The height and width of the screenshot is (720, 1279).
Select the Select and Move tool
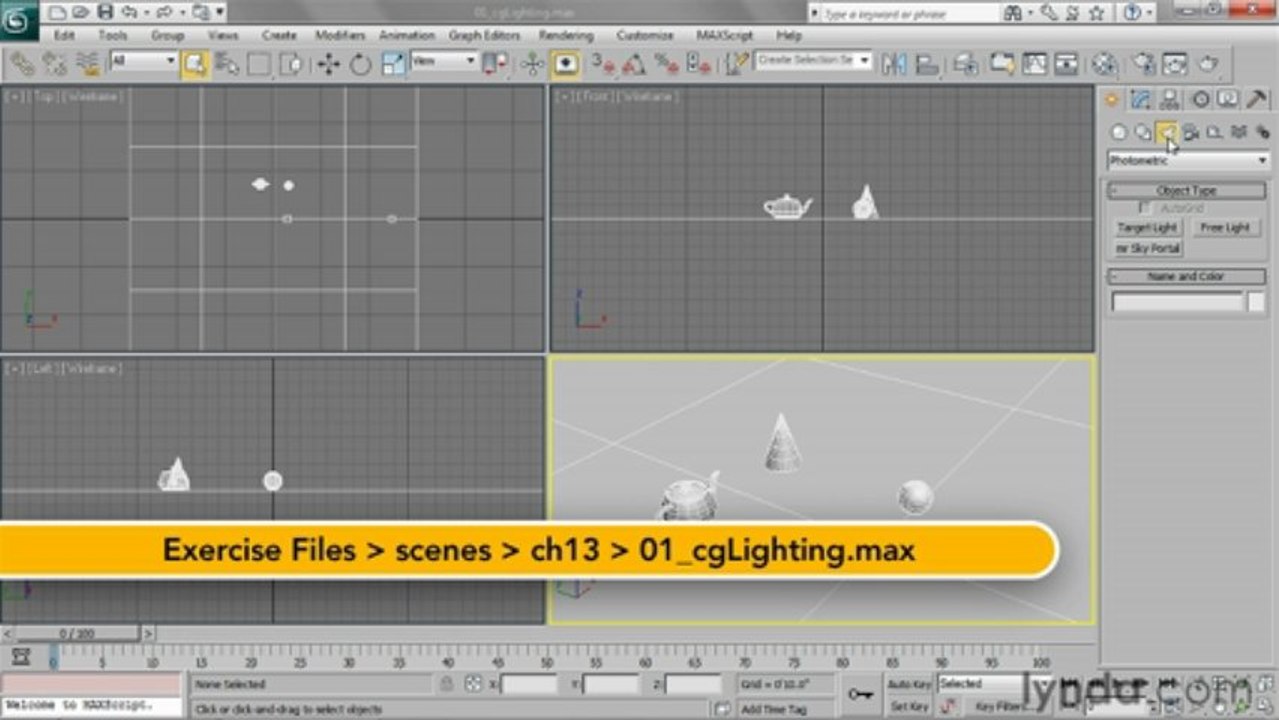click(x=328, y=64)
